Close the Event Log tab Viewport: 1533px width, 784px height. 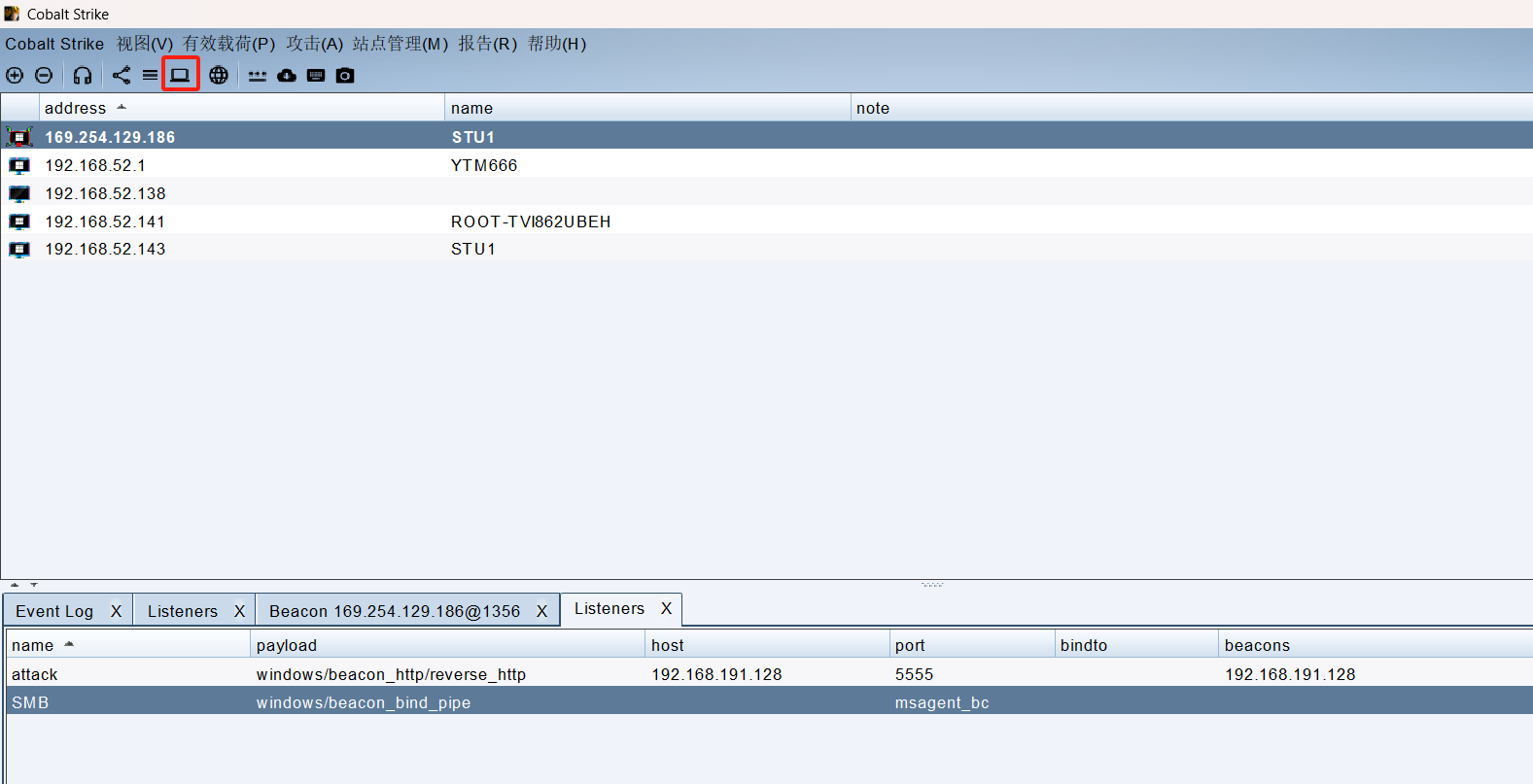click(x=116, y=611)
